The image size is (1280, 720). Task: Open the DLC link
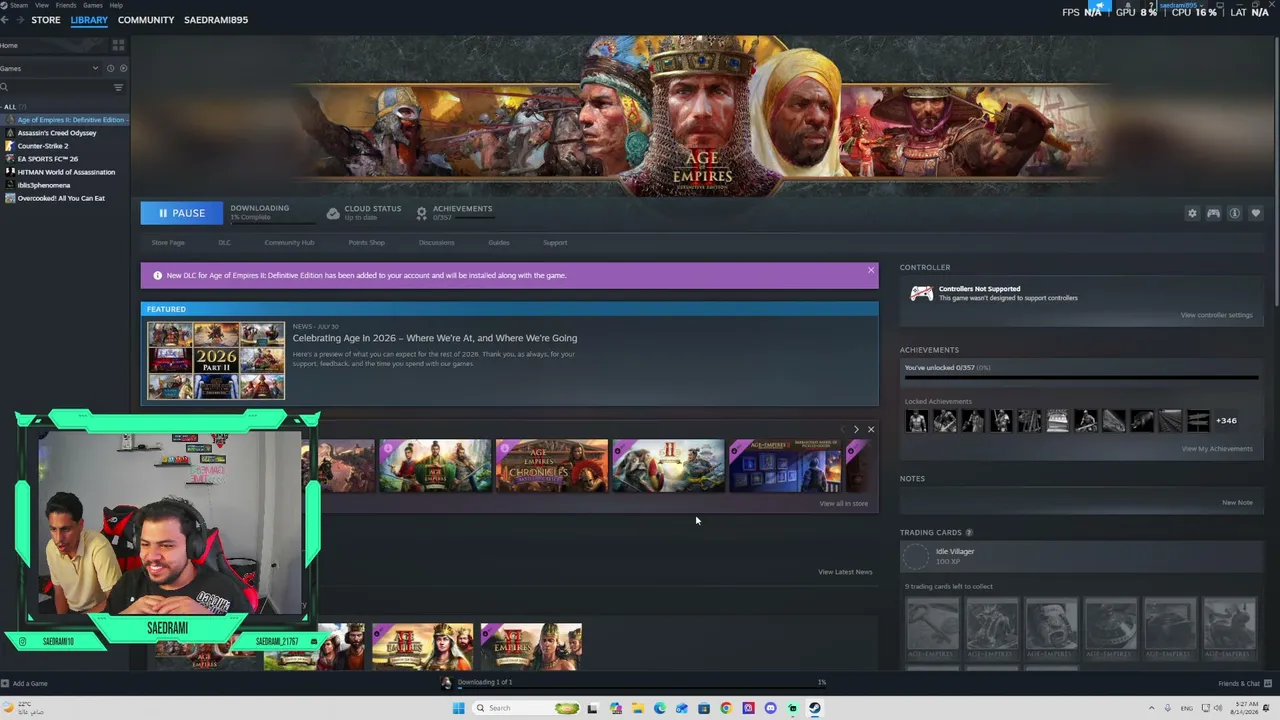tap(224, 243)
